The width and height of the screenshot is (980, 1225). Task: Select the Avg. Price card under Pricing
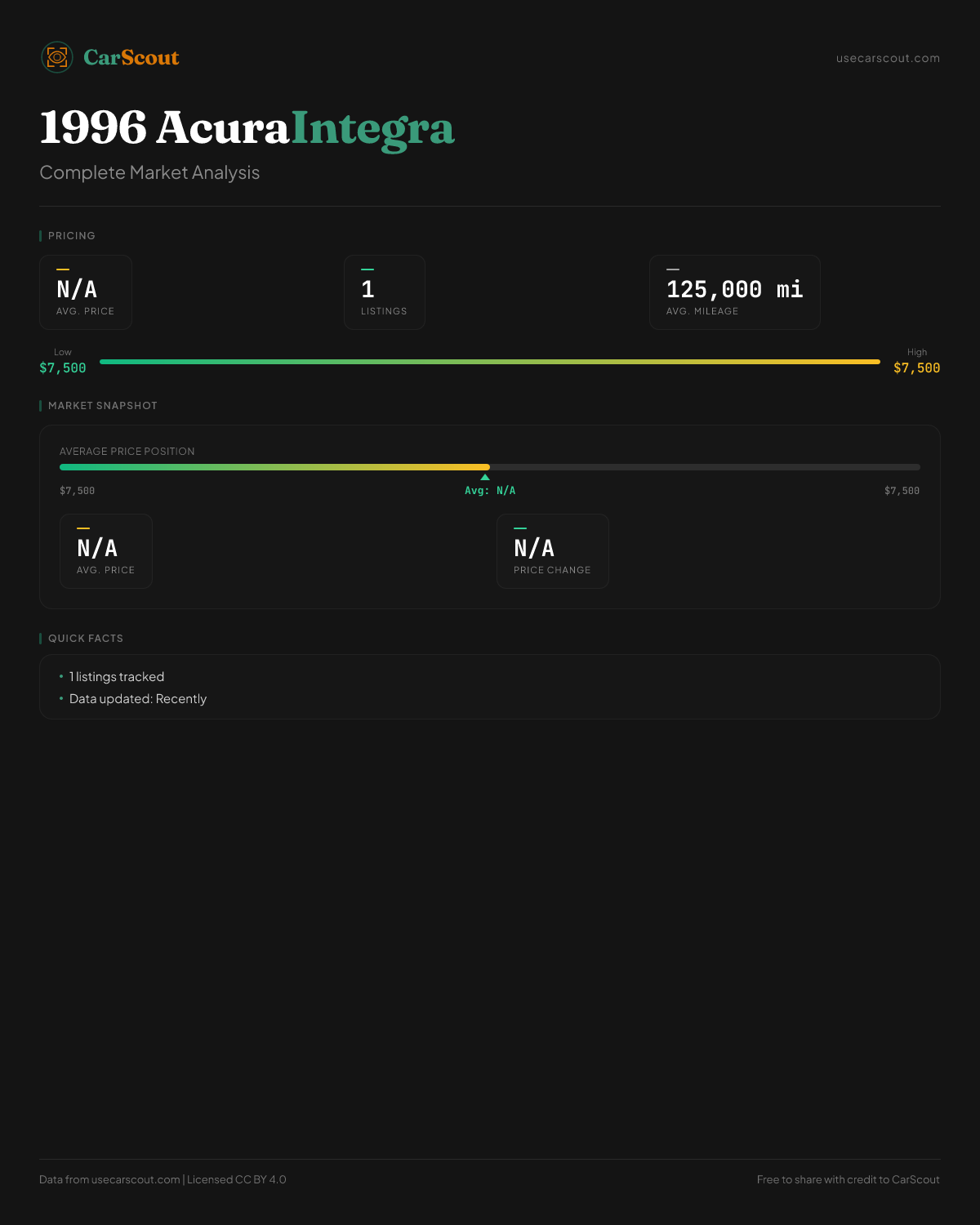click(x=86, y=292)
